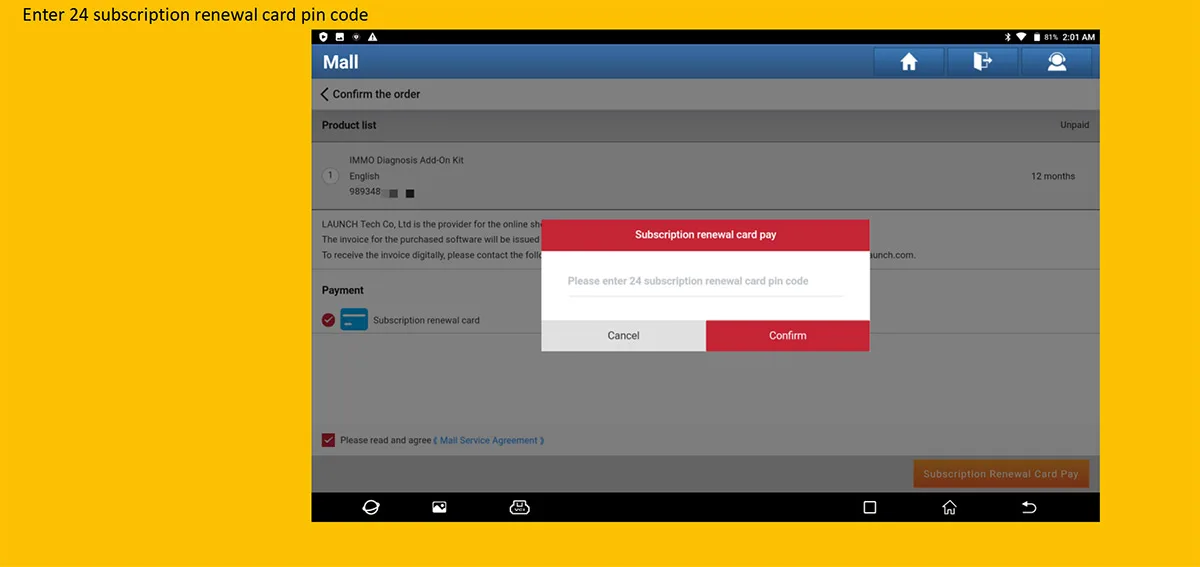1200x567 pixels.
Task: Tap the Android home button in navigation bar
Action: [x=949, y=507]
